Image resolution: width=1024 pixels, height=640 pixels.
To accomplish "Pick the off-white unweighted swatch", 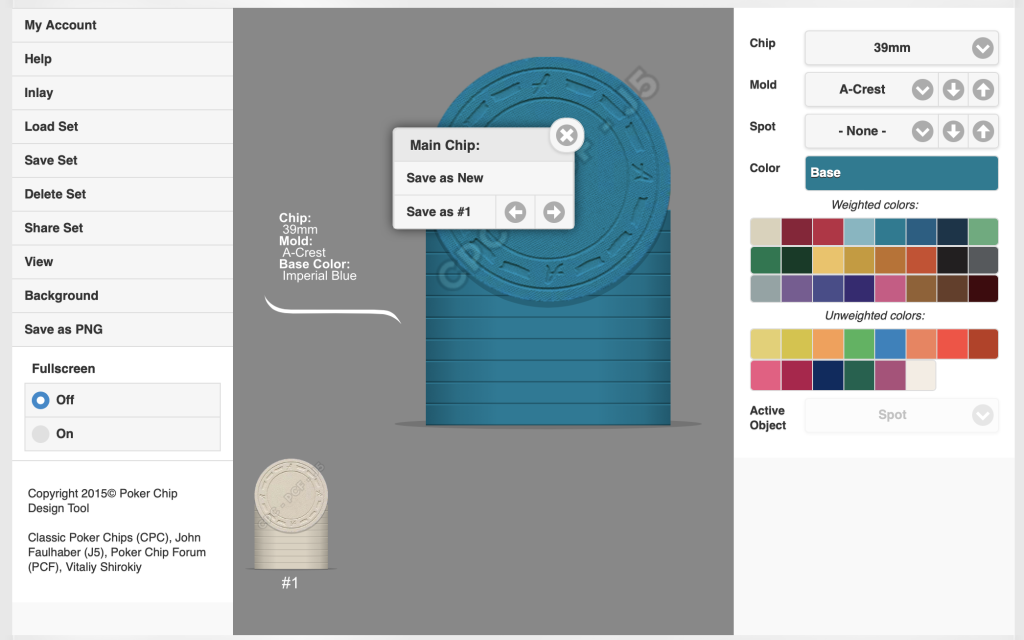I will point(921,376).
